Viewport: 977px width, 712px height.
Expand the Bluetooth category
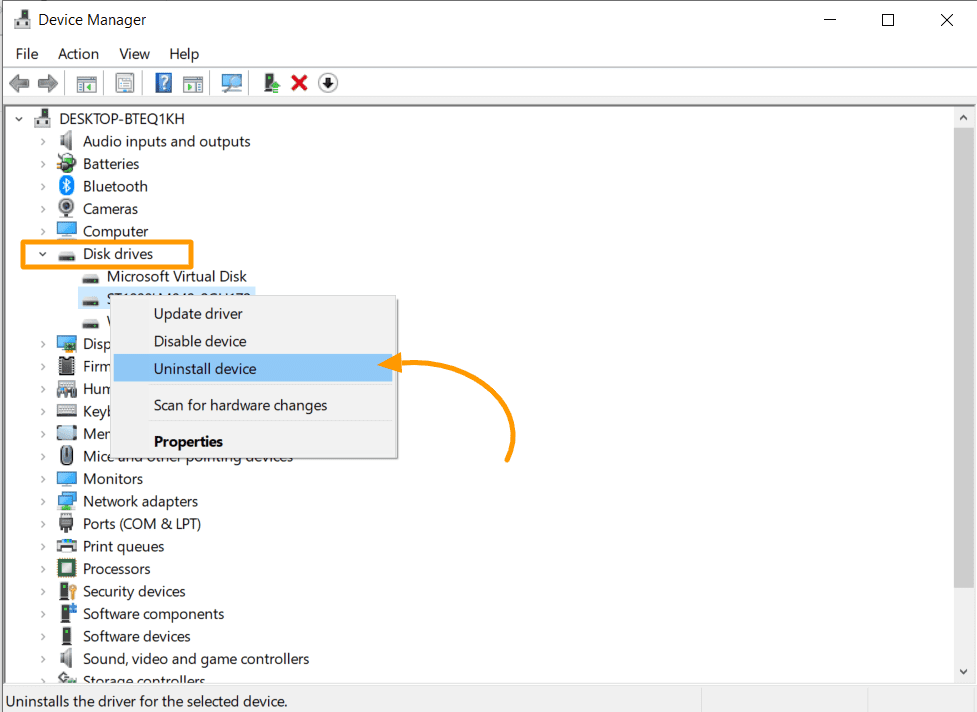42,186
